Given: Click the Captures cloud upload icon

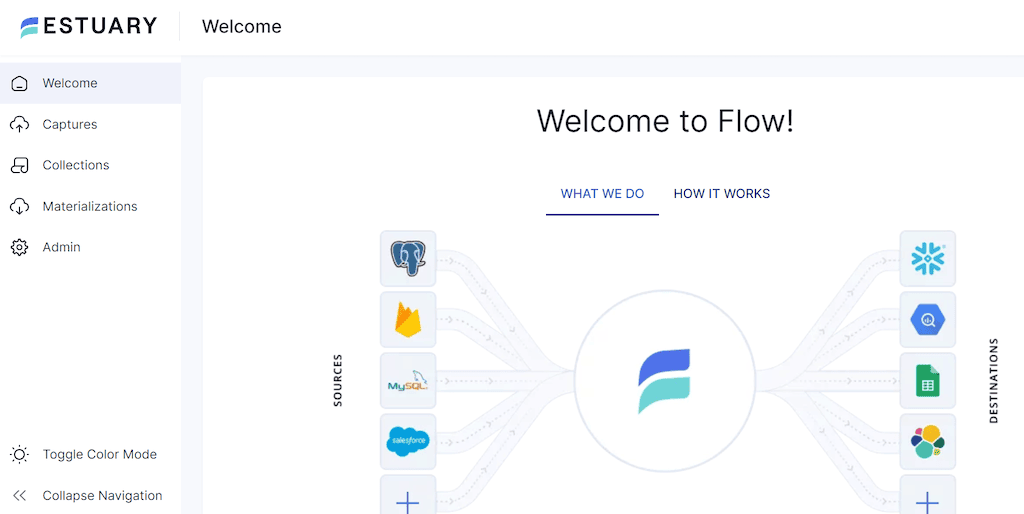Looking at the screenshot, I should click(x=20, y=124).
